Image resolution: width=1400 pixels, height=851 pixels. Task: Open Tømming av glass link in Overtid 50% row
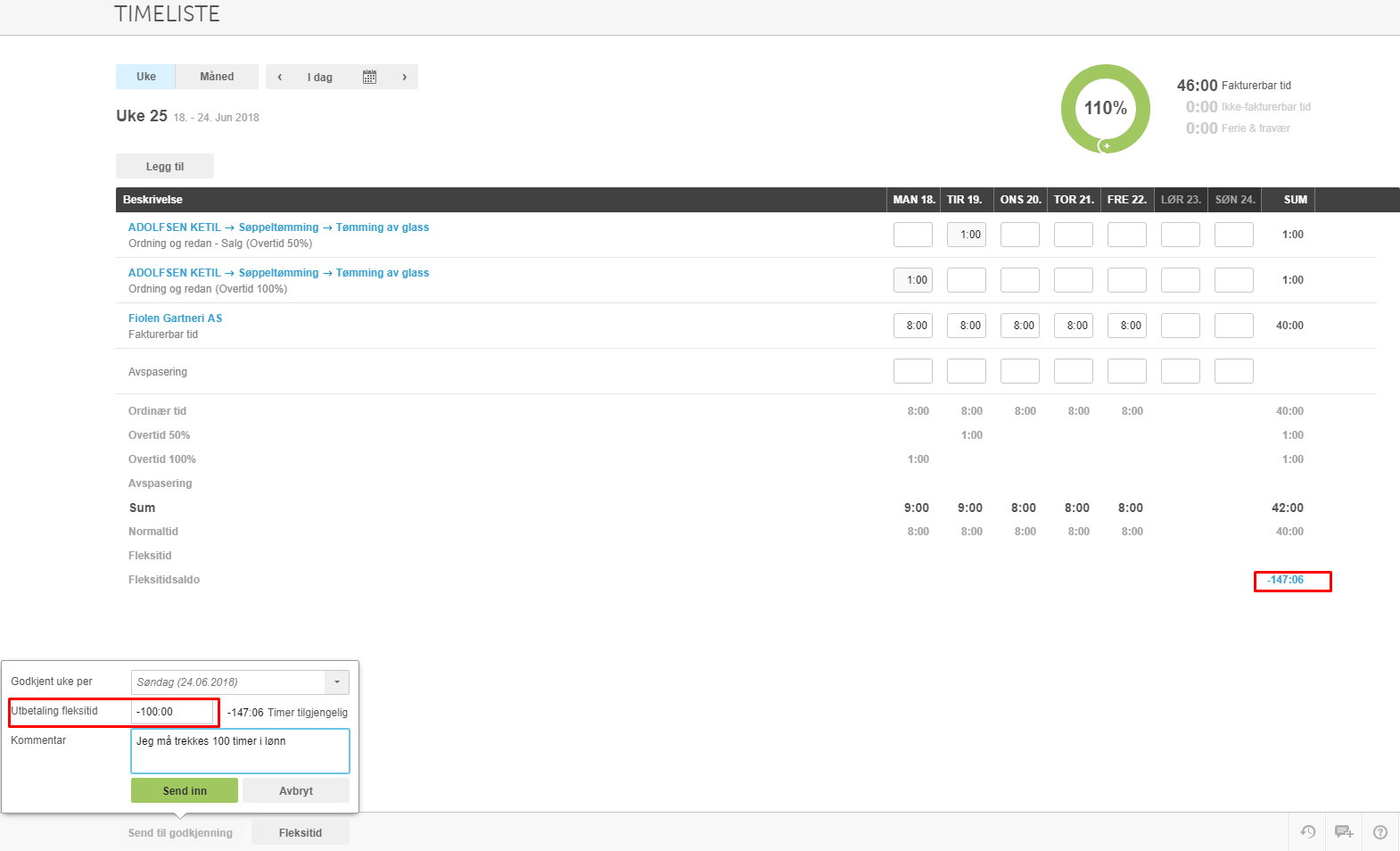click(x=383, y=227)
